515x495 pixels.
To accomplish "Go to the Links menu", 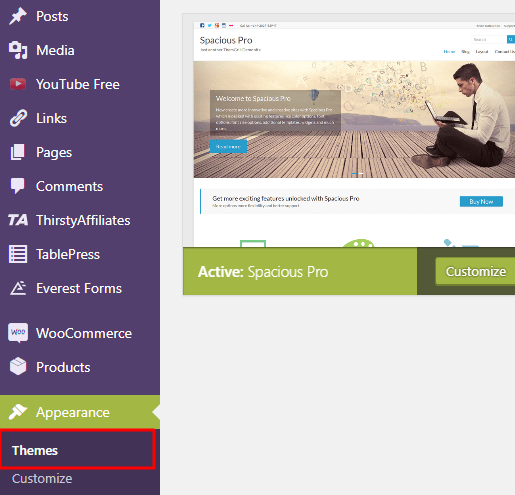I will (80, 118).
